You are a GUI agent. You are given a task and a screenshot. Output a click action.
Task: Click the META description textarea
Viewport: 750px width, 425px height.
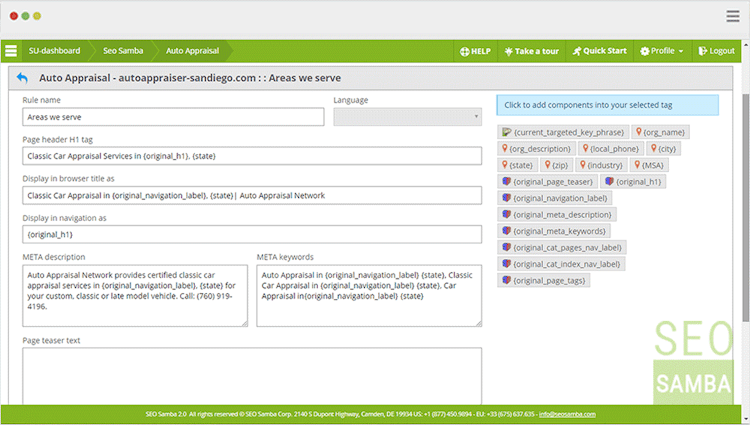[135, 296]
